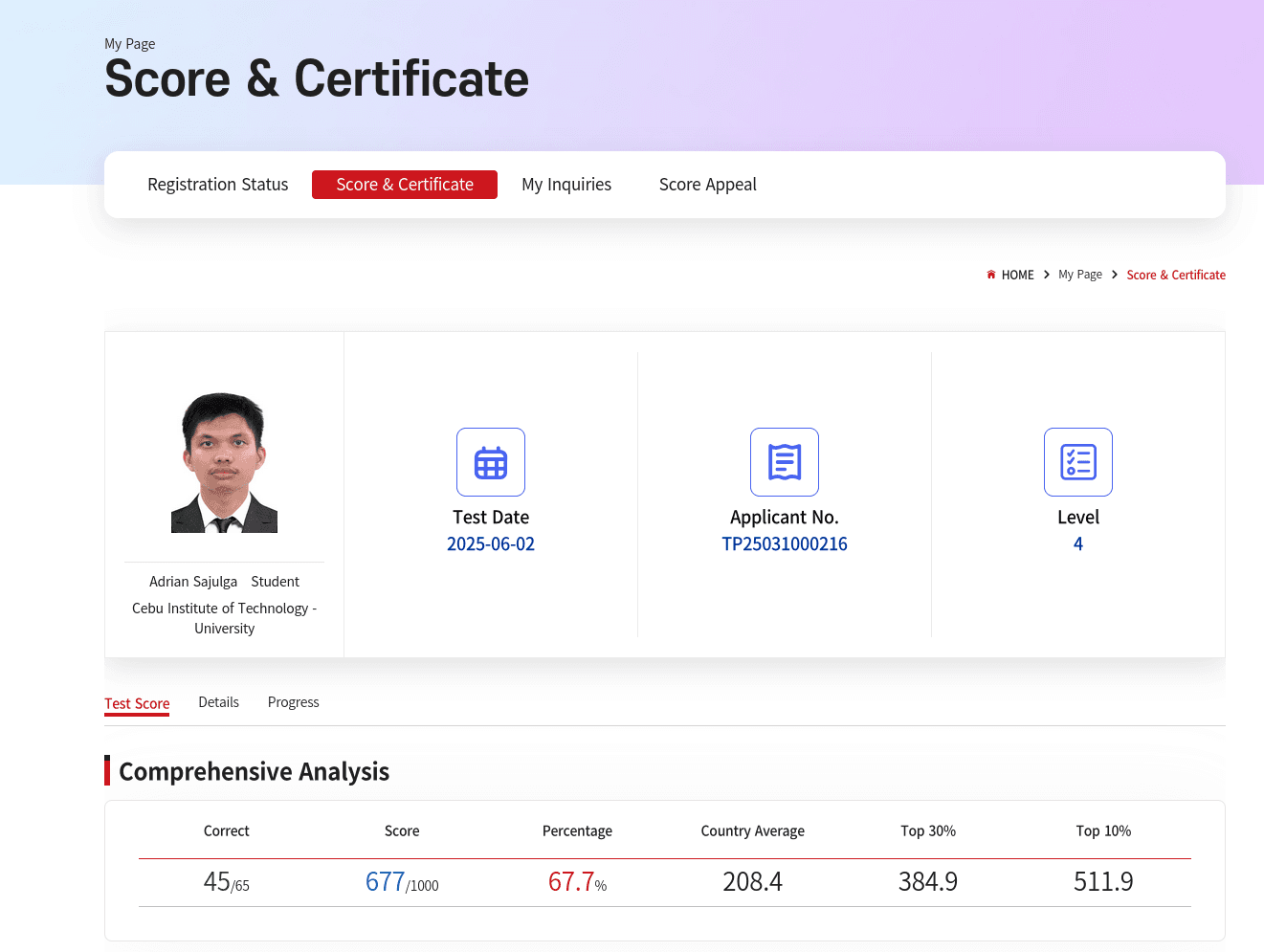This screenshot has height=952, width=1264.
Task: Click the Applicant No. document icon
Action: 784,462
